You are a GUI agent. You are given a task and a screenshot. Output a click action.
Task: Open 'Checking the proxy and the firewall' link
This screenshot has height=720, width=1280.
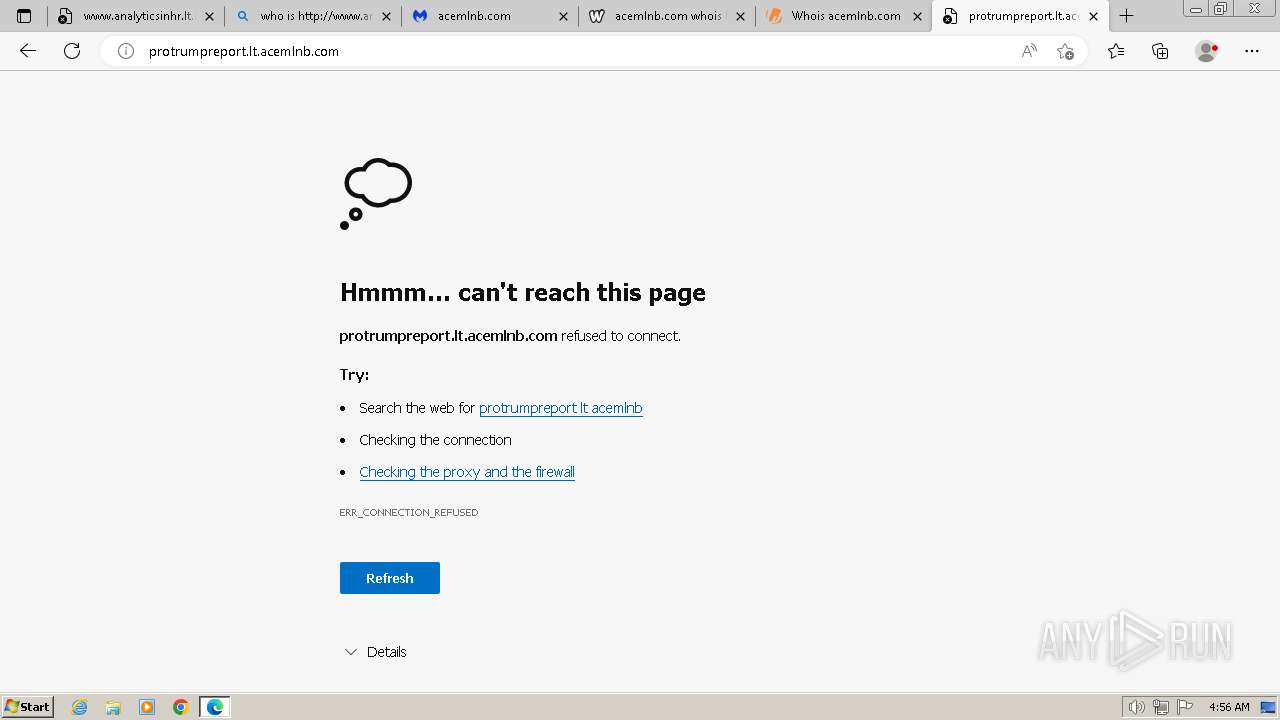click(x=467, y=472)
